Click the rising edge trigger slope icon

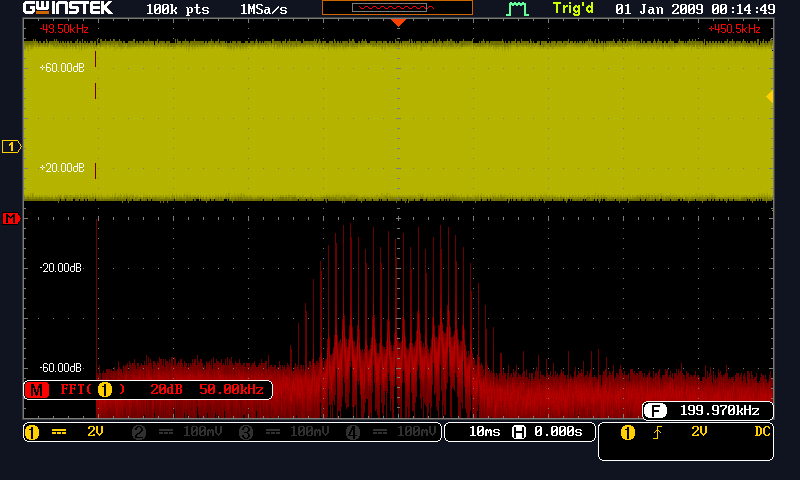click(x=660, y=432)
